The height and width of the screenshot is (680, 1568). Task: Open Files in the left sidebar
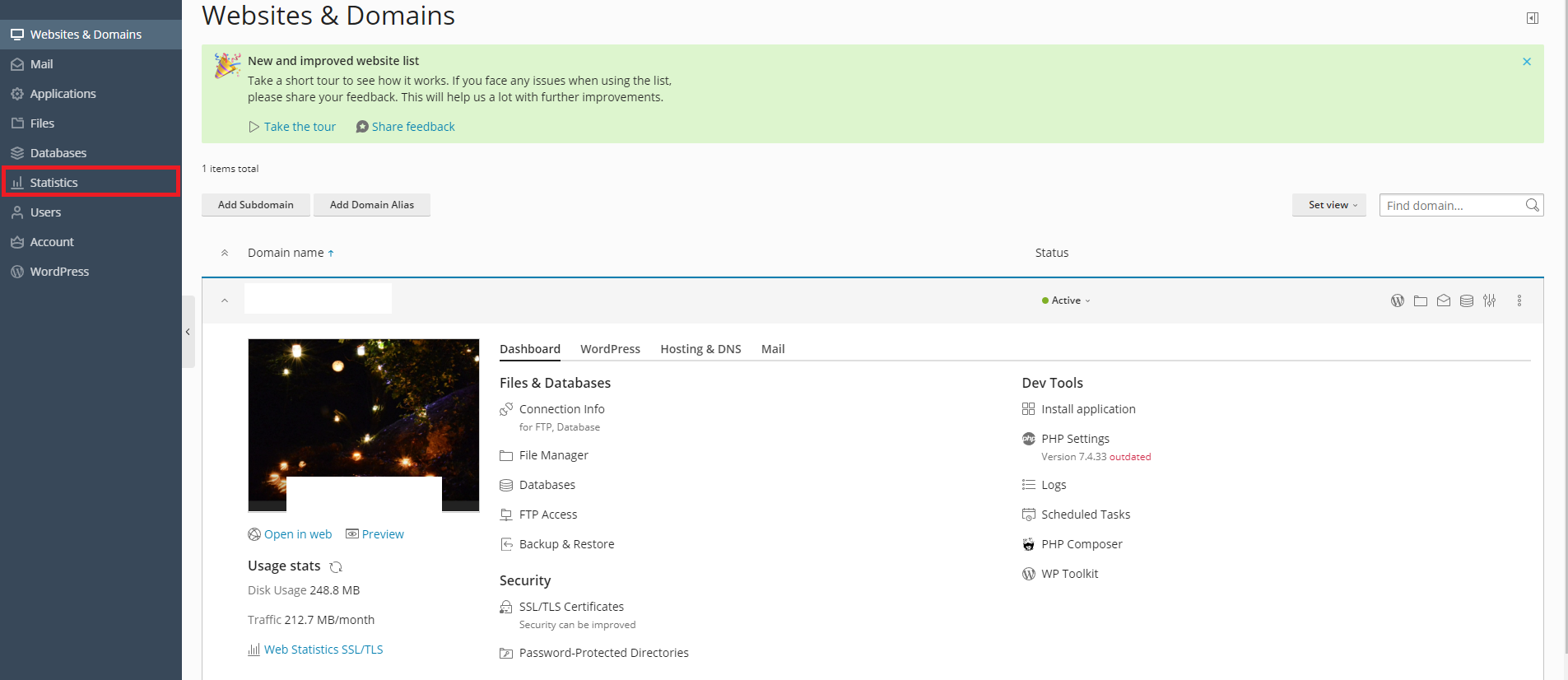pyautogui.click(x=91, y=123)
